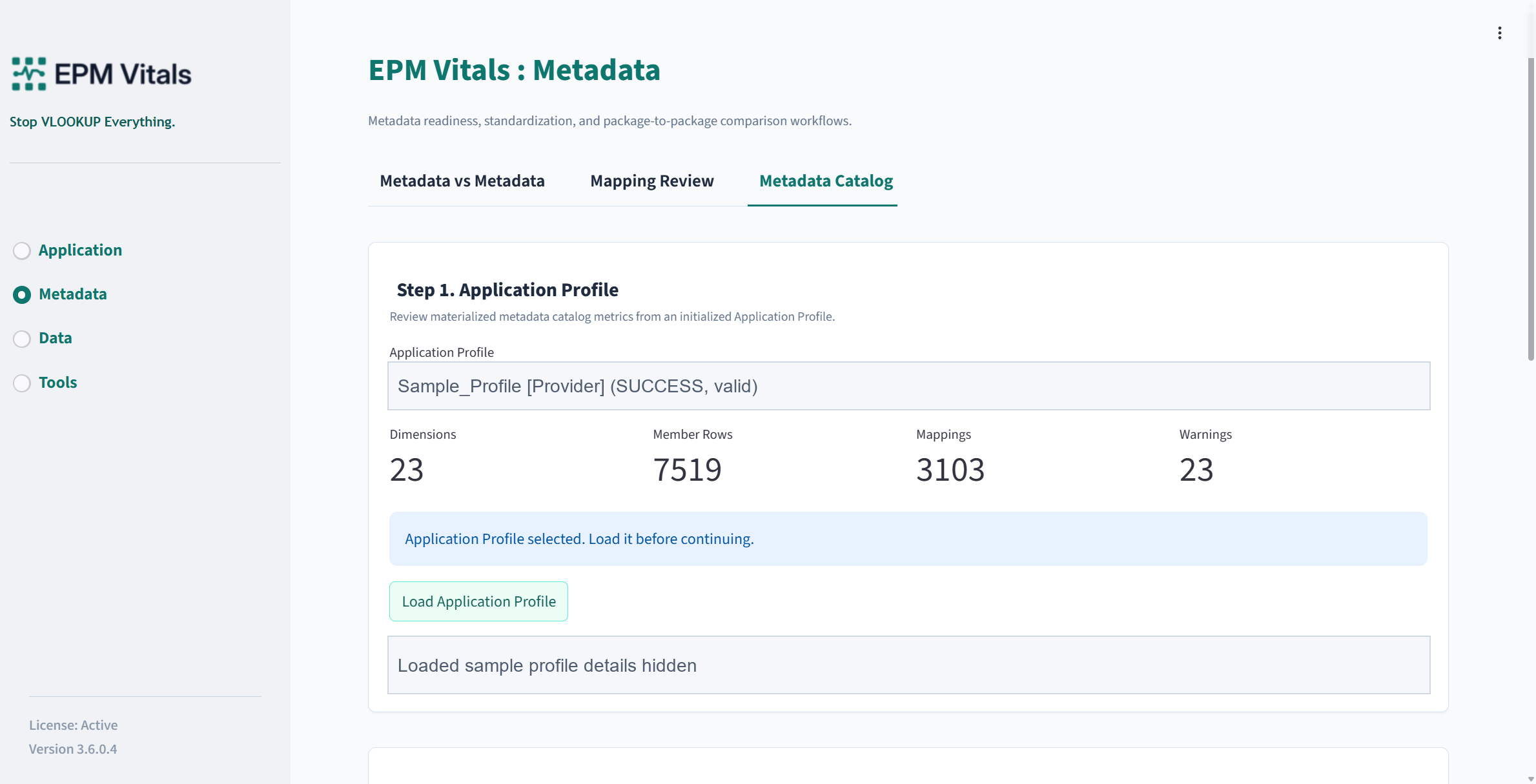Click 'Stop VLOOKUP Everything.' tagline
Screen dimensions: 1536x784
(x=92, y=122)
